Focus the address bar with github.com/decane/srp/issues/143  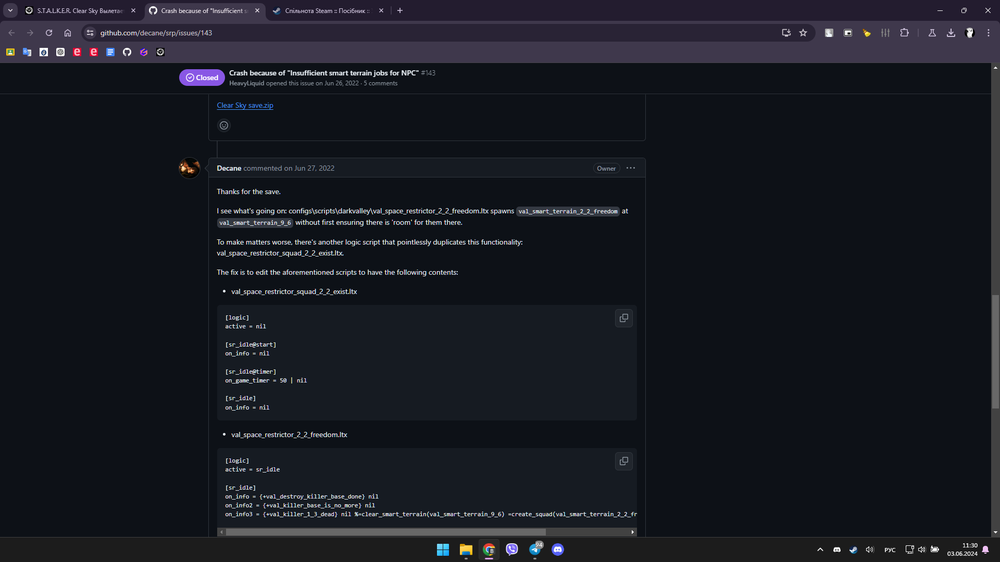[x=434, y=33]
